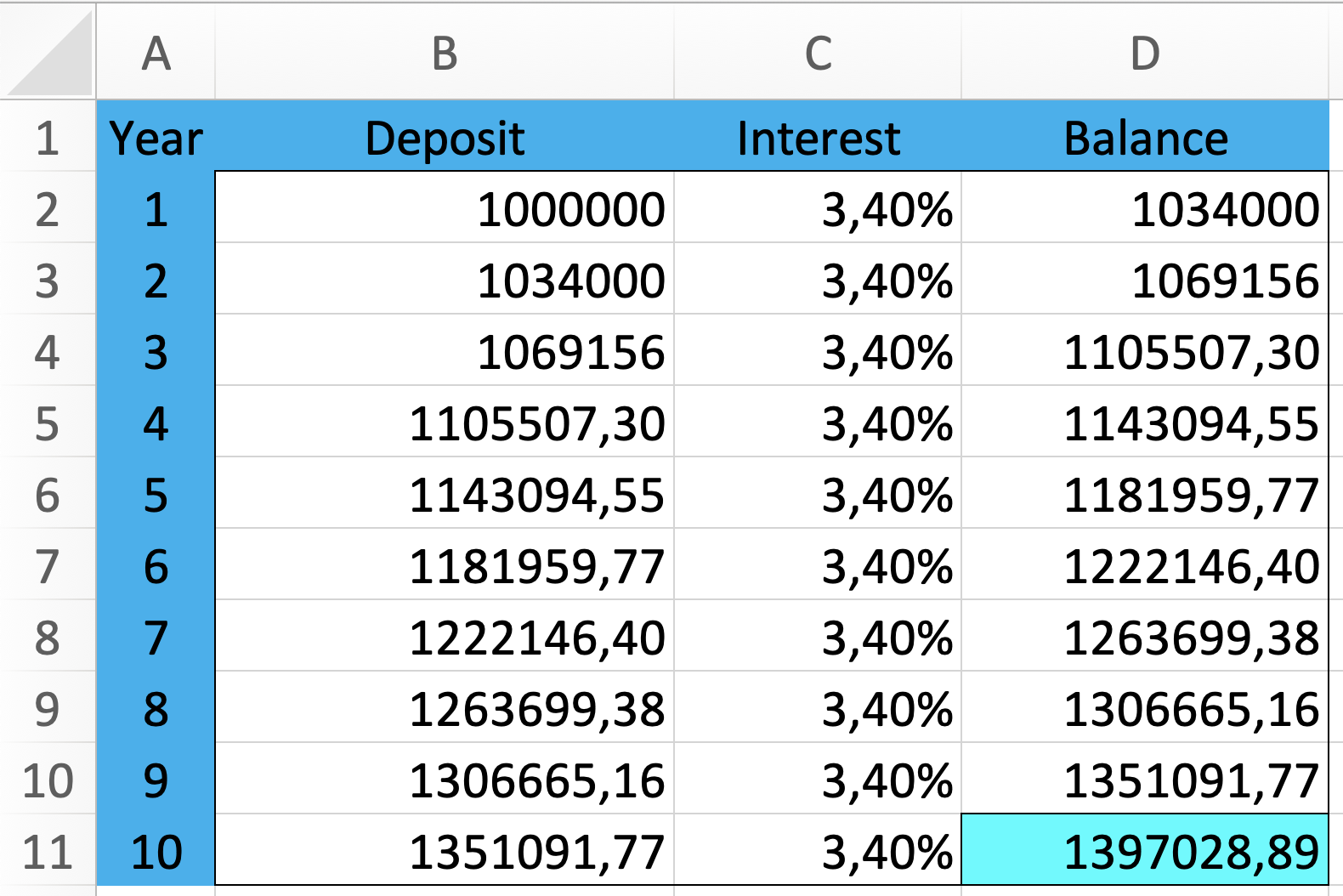Select Balance cell 1181959,77
1343x896 pixels.
click(x=1145, y=493)
